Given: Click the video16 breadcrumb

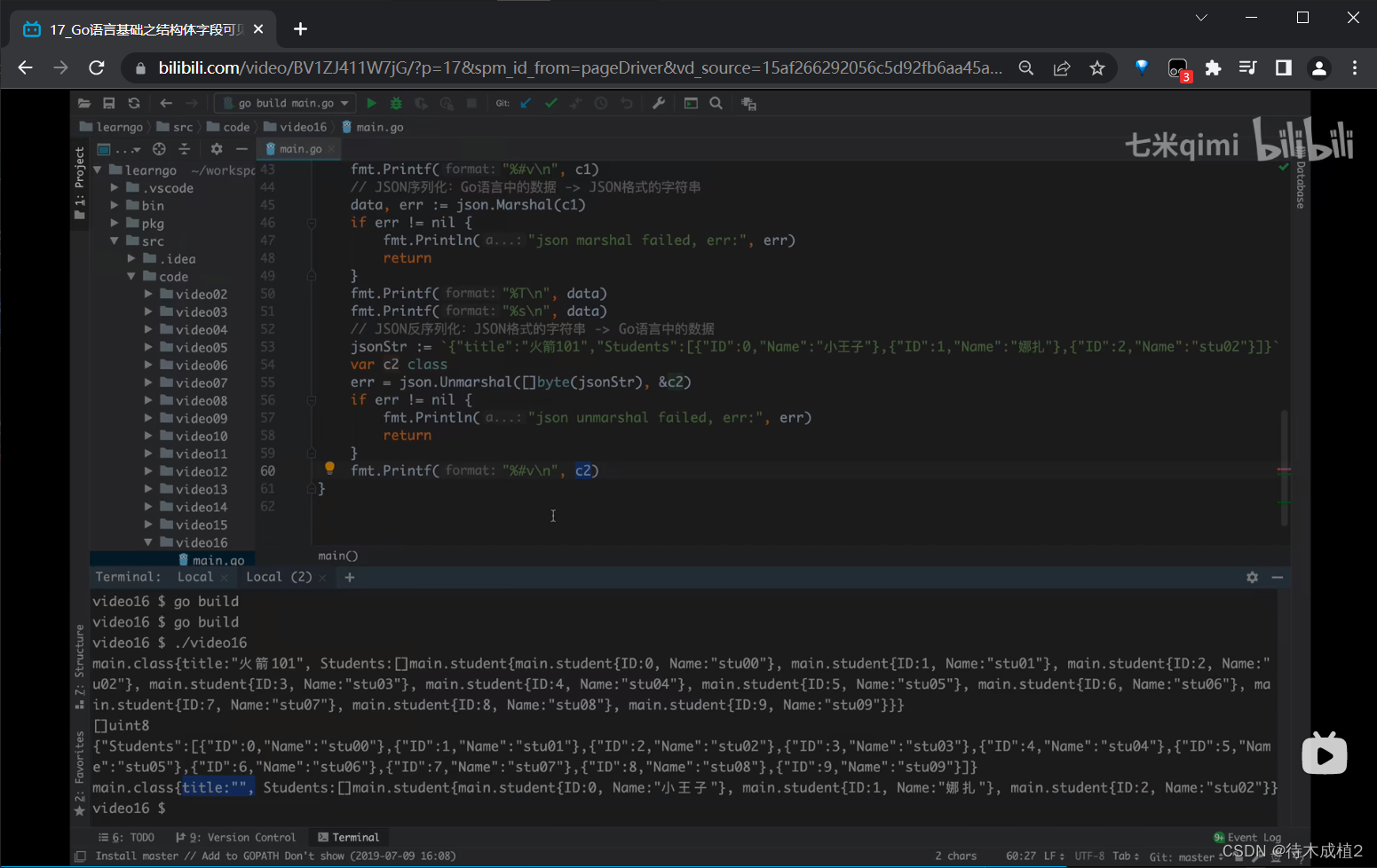Looking at the screenshot, I should [x=296, y=127].
